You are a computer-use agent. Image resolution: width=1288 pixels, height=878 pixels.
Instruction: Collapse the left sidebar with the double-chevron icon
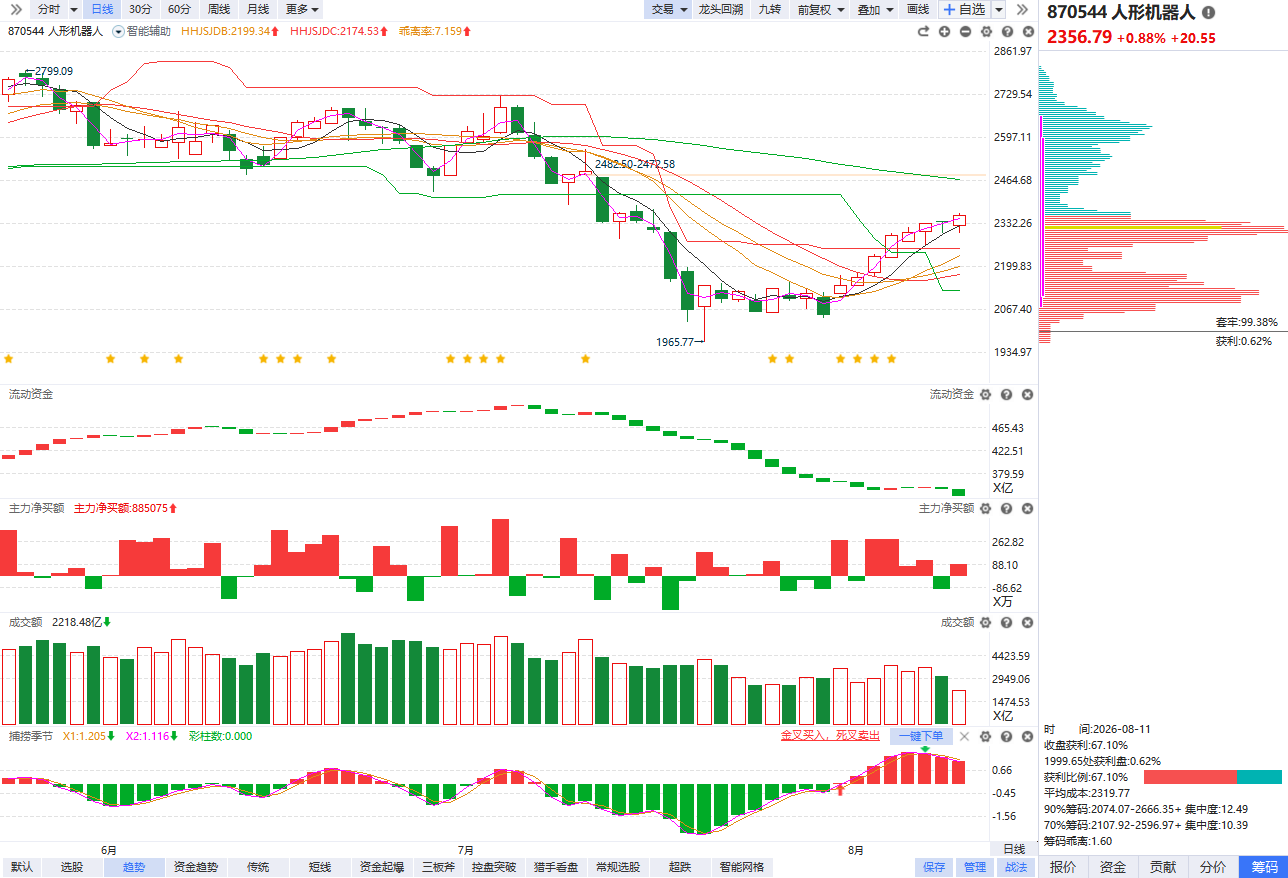tap(15, 9)
